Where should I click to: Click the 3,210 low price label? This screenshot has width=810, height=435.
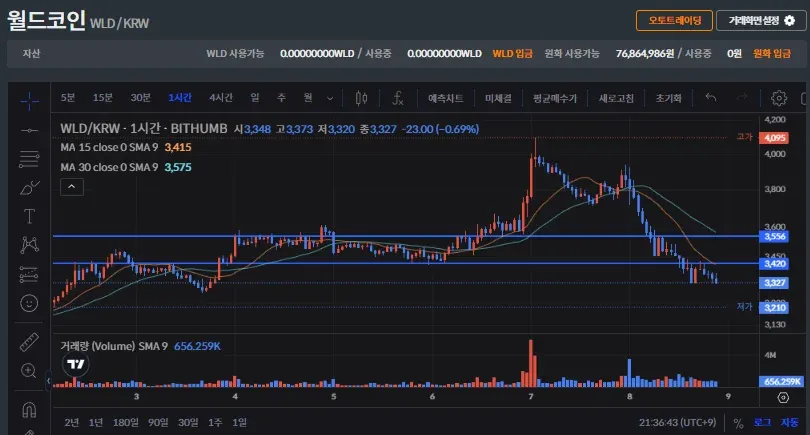(x=774, y=307)
